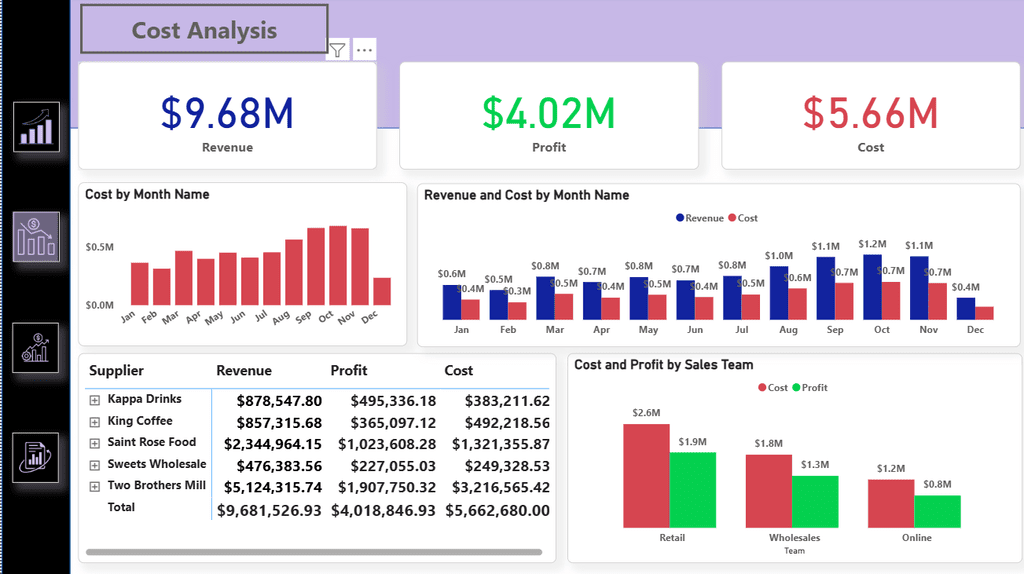Screen dimensions: 1024x574
Task: Click the Saint Rose Food supplier name
Action: (x=152, y=442)
